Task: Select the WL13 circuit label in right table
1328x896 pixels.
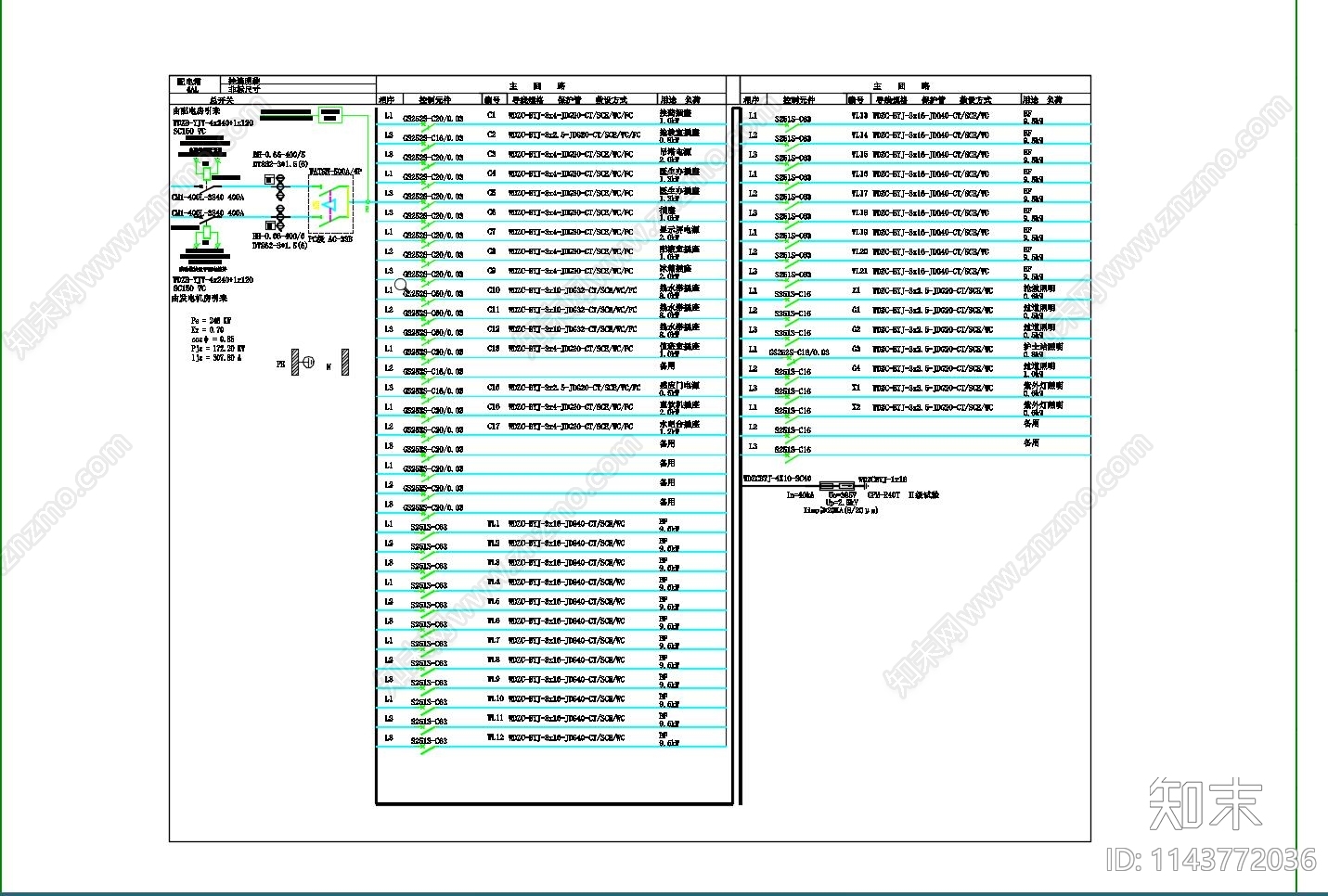Action: click(x=858, y=116)
